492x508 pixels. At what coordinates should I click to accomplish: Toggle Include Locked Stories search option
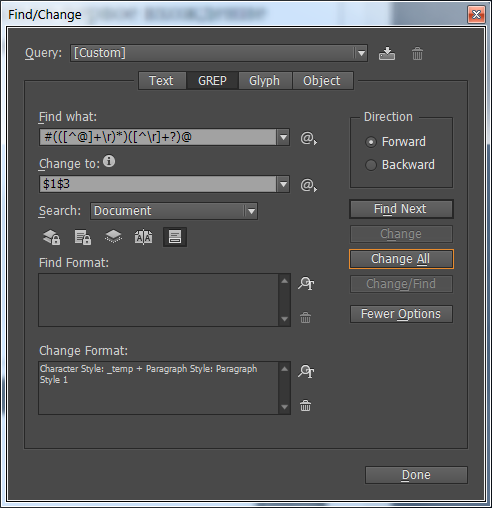coord(83,237)
